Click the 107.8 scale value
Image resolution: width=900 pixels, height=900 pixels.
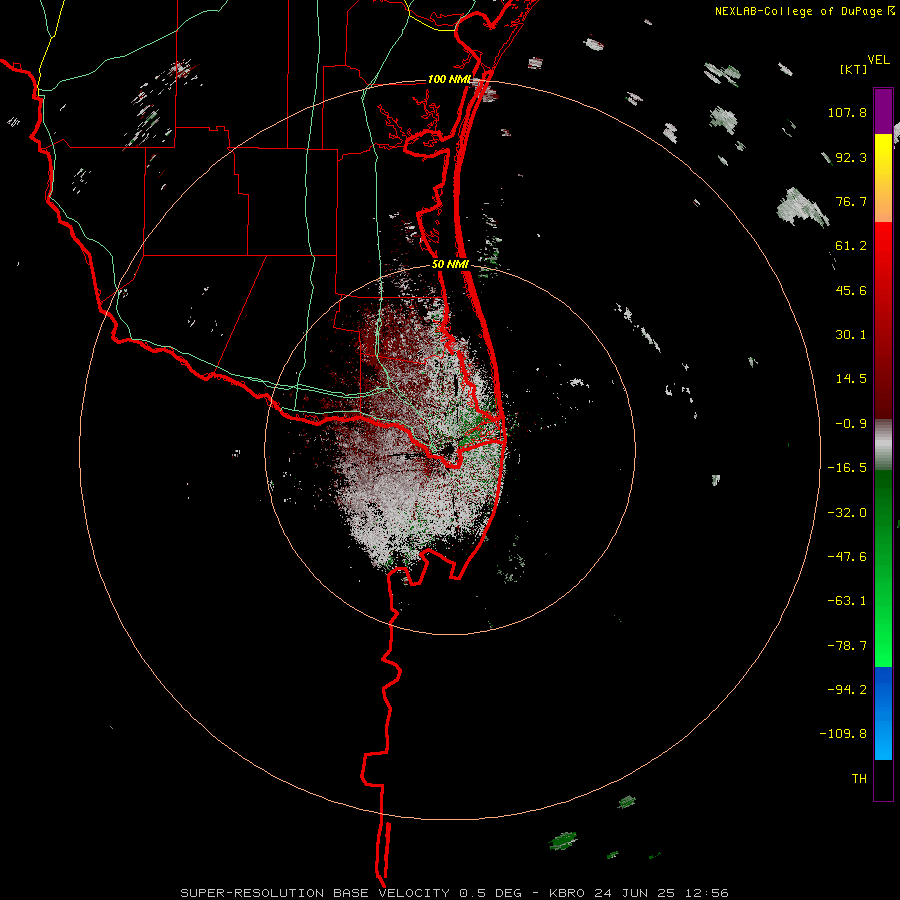point(847,112)
